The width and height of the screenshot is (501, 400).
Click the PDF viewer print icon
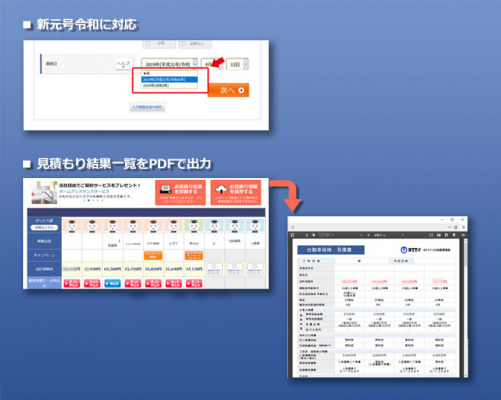click(x=439, y=235)
